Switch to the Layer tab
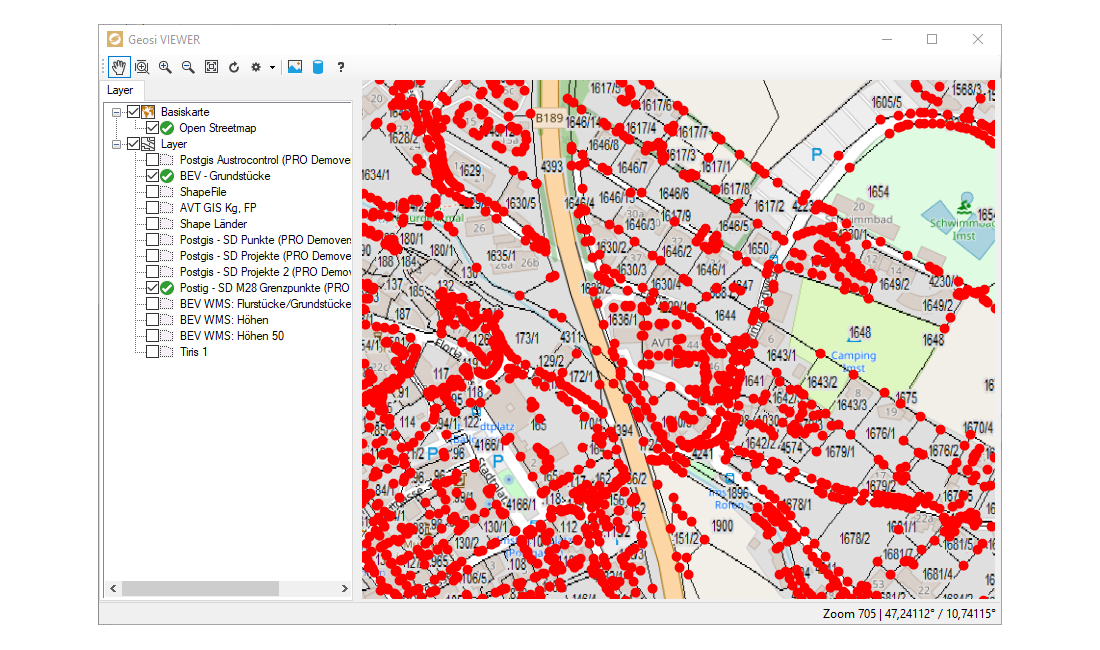This screenshot has width=1100, height=650. point(120,90)
